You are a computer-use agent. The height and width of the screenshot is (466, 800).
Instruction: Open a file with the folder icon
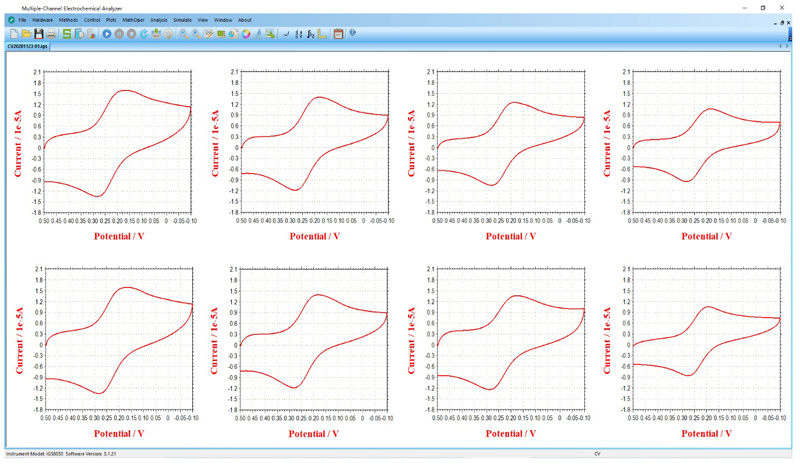pyautogui.click(x=27, y=34)
